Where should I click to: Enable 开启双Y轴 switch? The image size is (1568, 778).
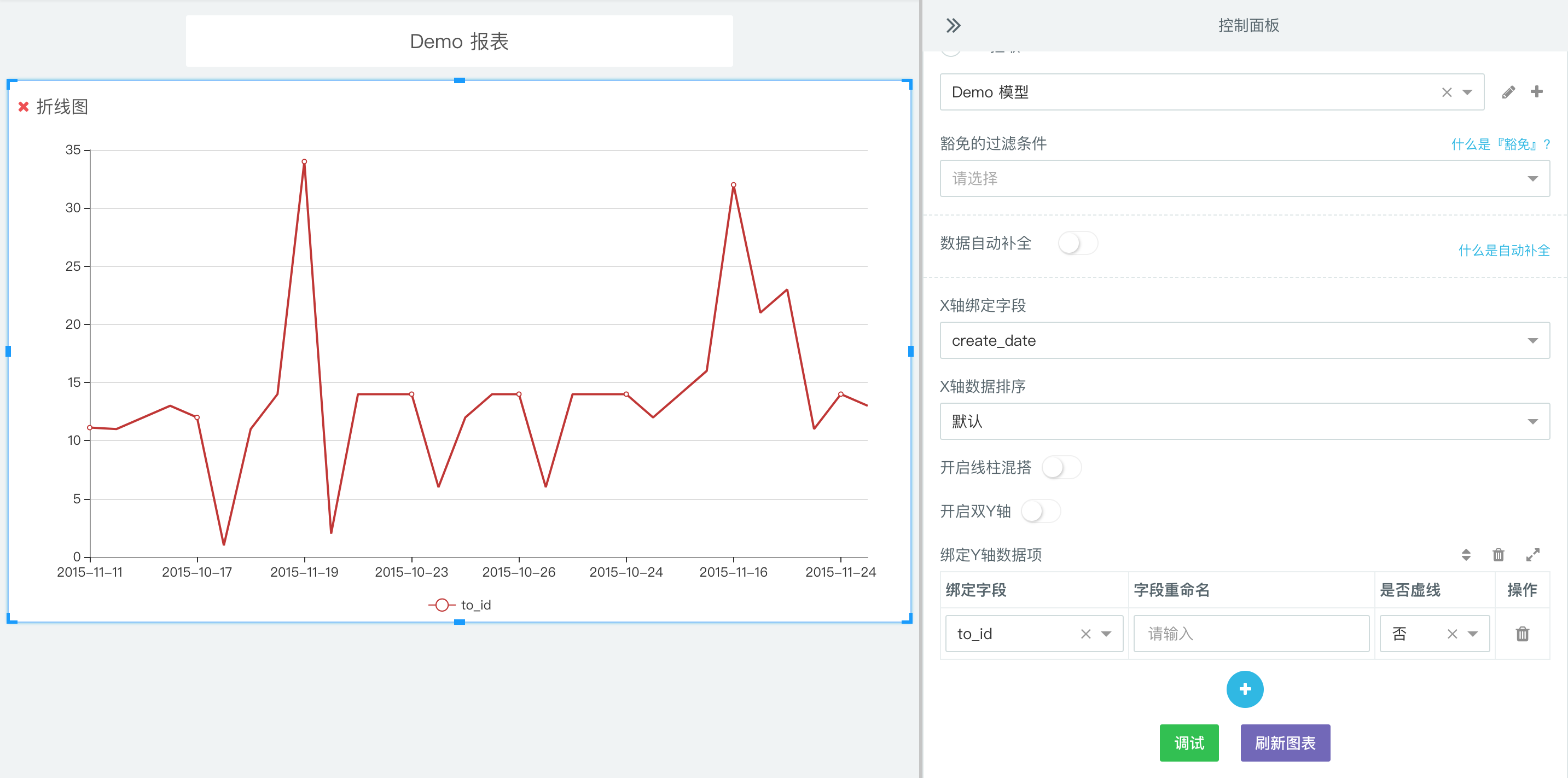click(1040, 512)
